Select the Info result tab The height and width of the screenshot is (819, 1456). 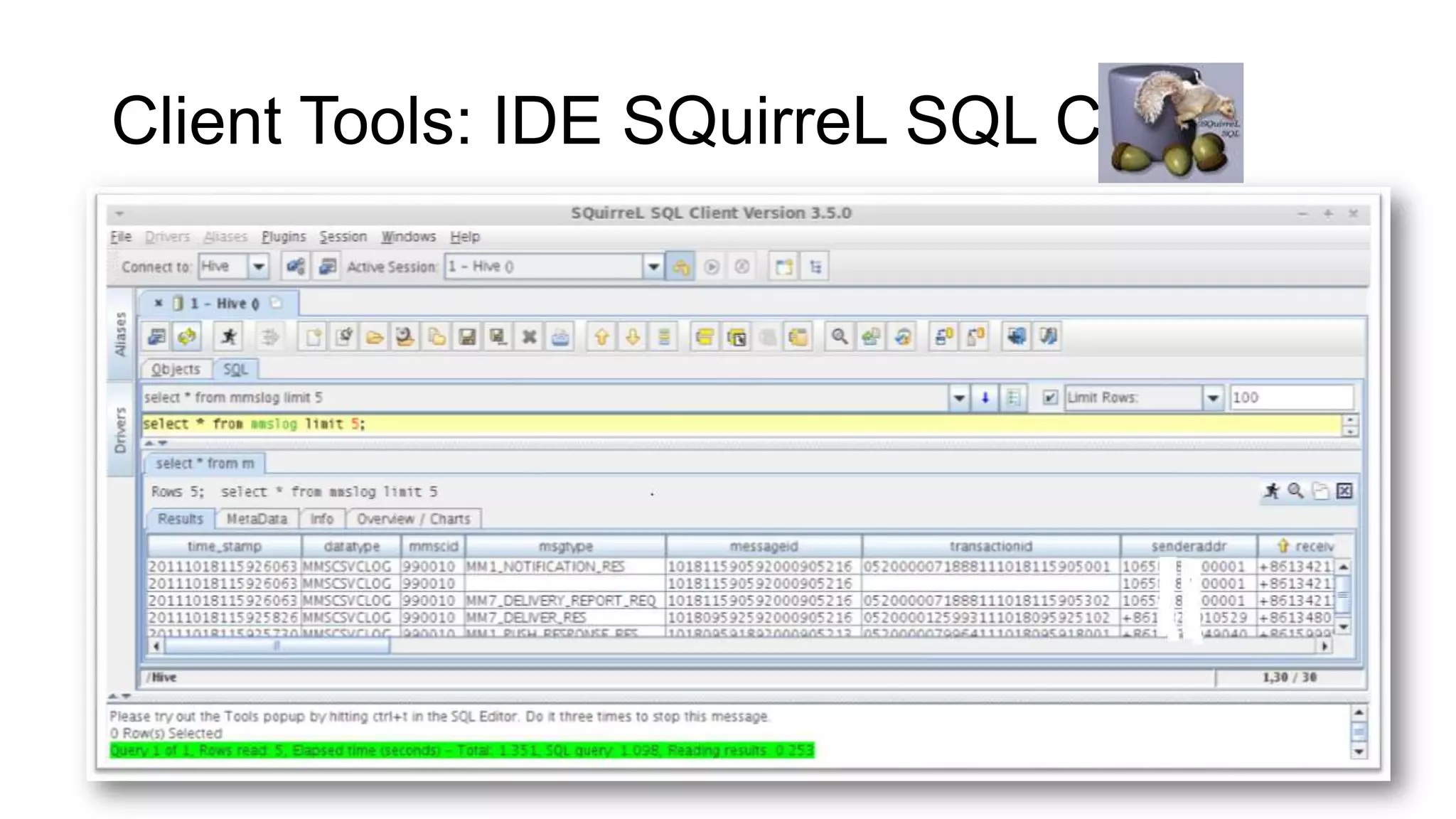321,519
